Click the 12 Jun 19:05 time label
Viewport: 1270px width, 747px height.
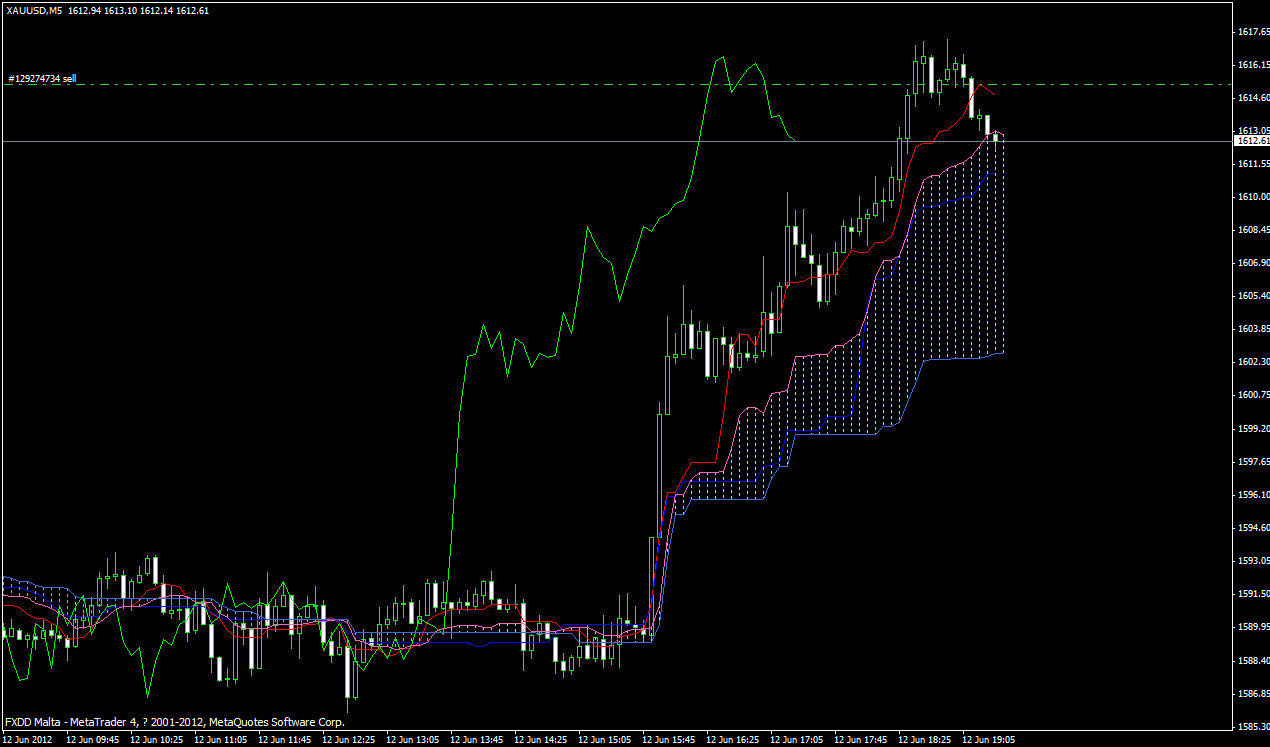[990, 740]
